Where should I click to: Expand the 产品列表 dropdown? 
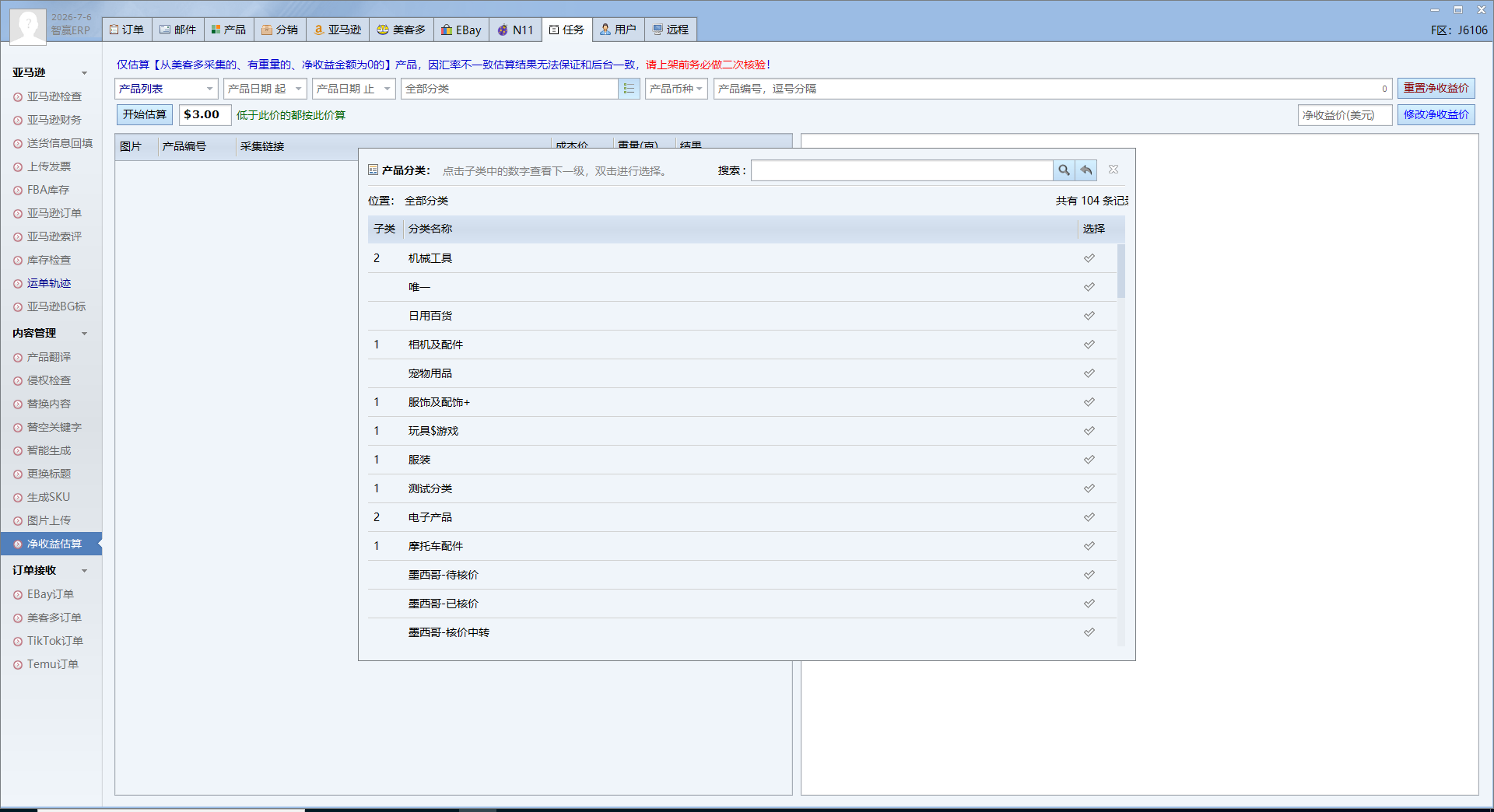click(x=167, y=89)
